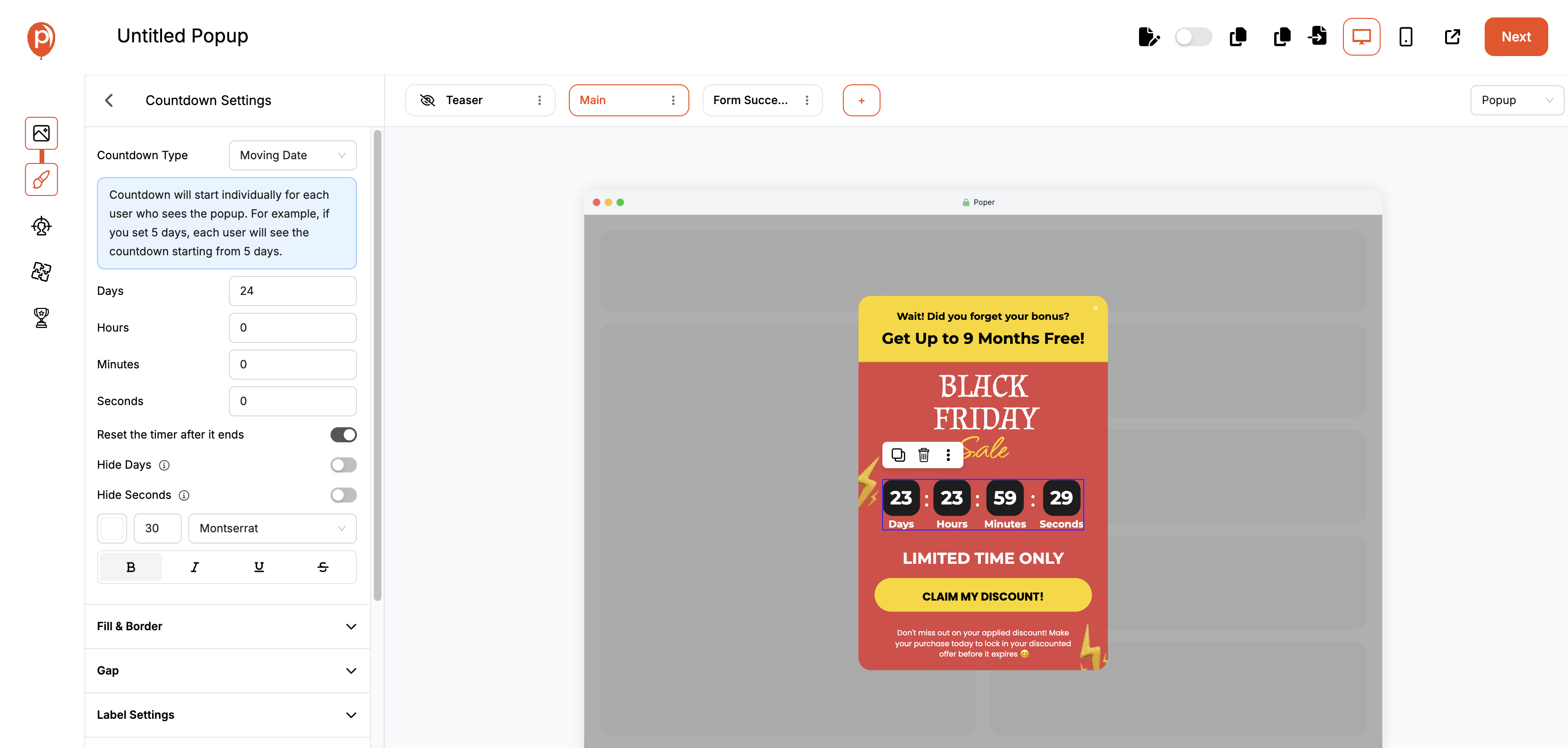Screen dimensions: 1568x748
Task: Click the trash delete icon above countdown
Action: (x=923, y=455)
